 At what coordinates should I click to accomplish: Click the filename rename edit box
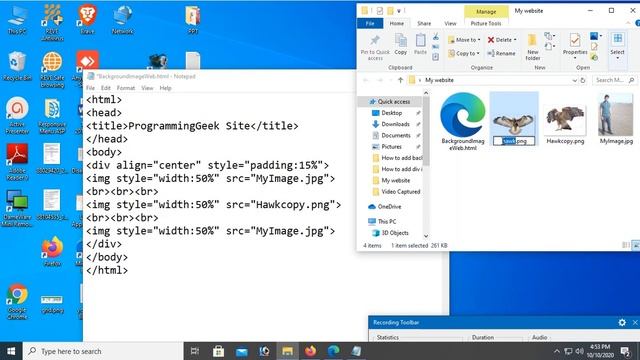(514, 141)
